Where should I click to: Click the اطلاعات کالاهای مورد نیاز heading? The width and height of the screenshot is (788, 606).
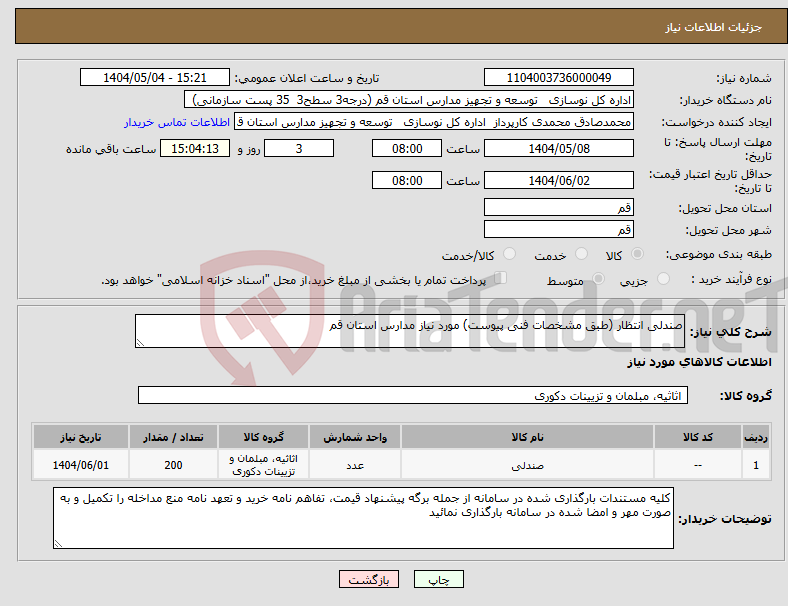(699, 362)
